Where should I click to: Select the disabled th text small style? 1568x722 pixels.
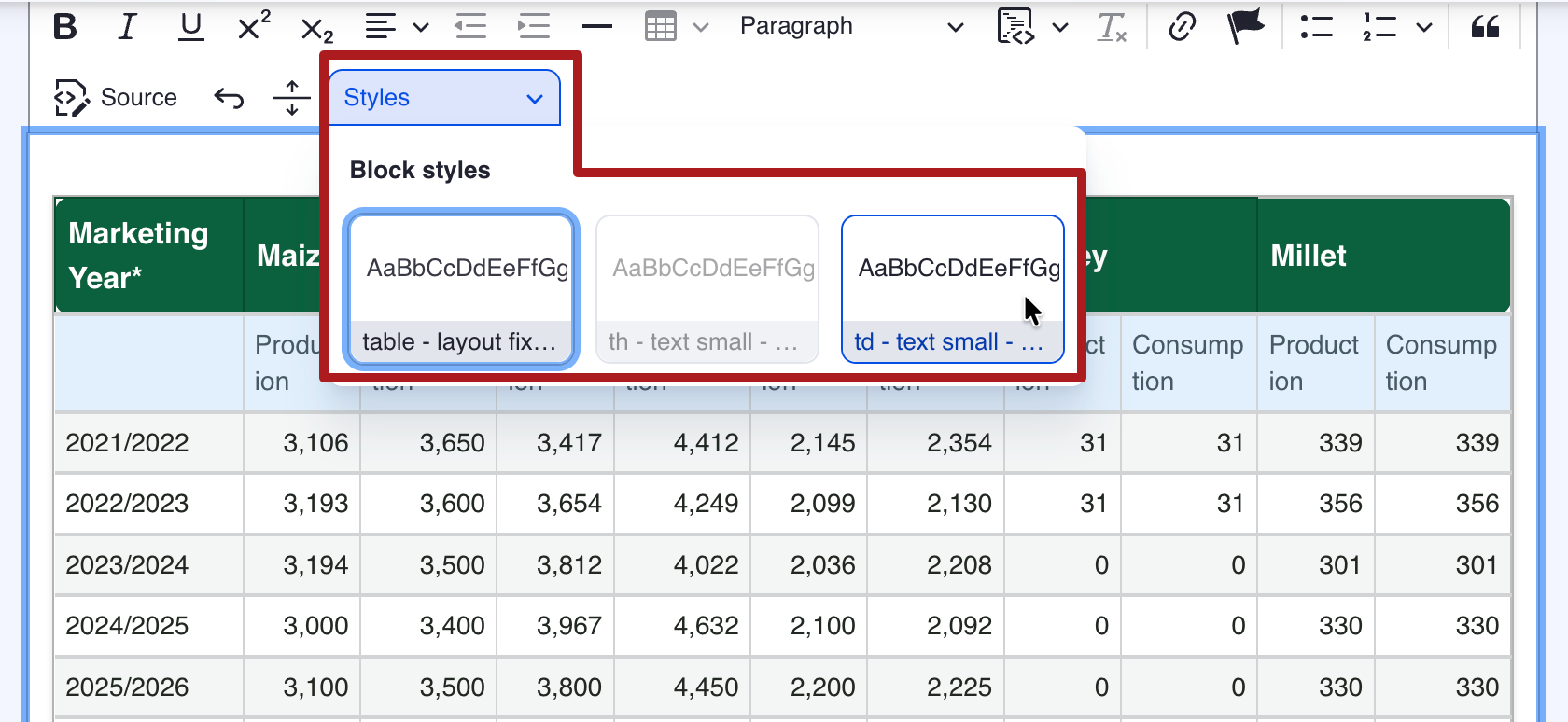pos(707,289)
